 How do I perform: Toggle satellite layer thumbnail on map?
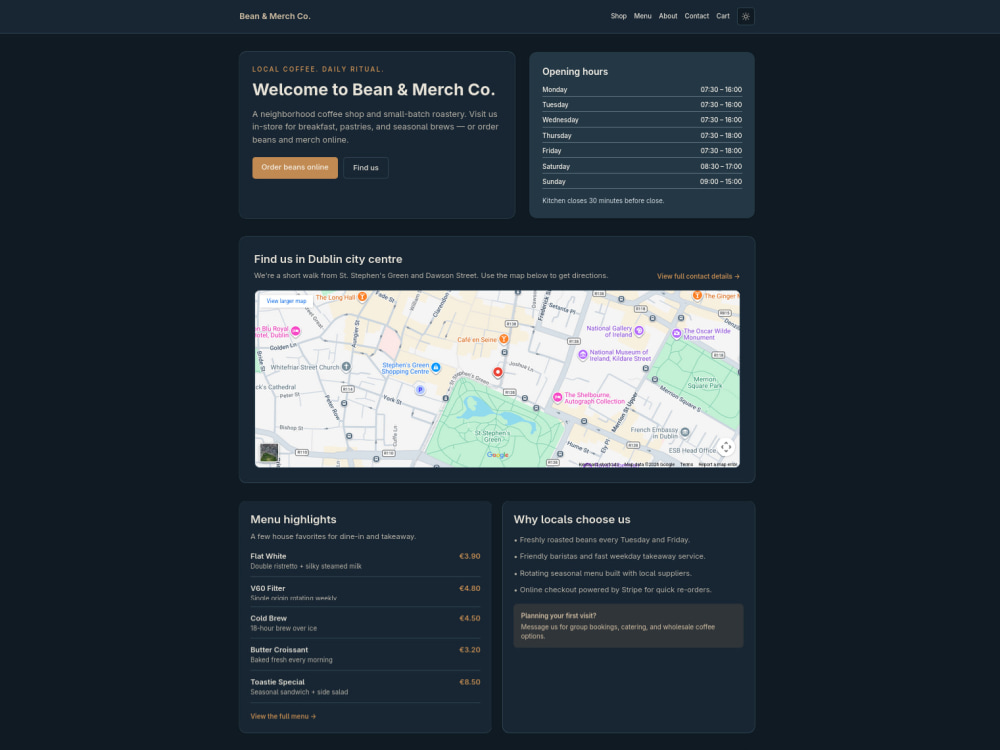[269, 453]
